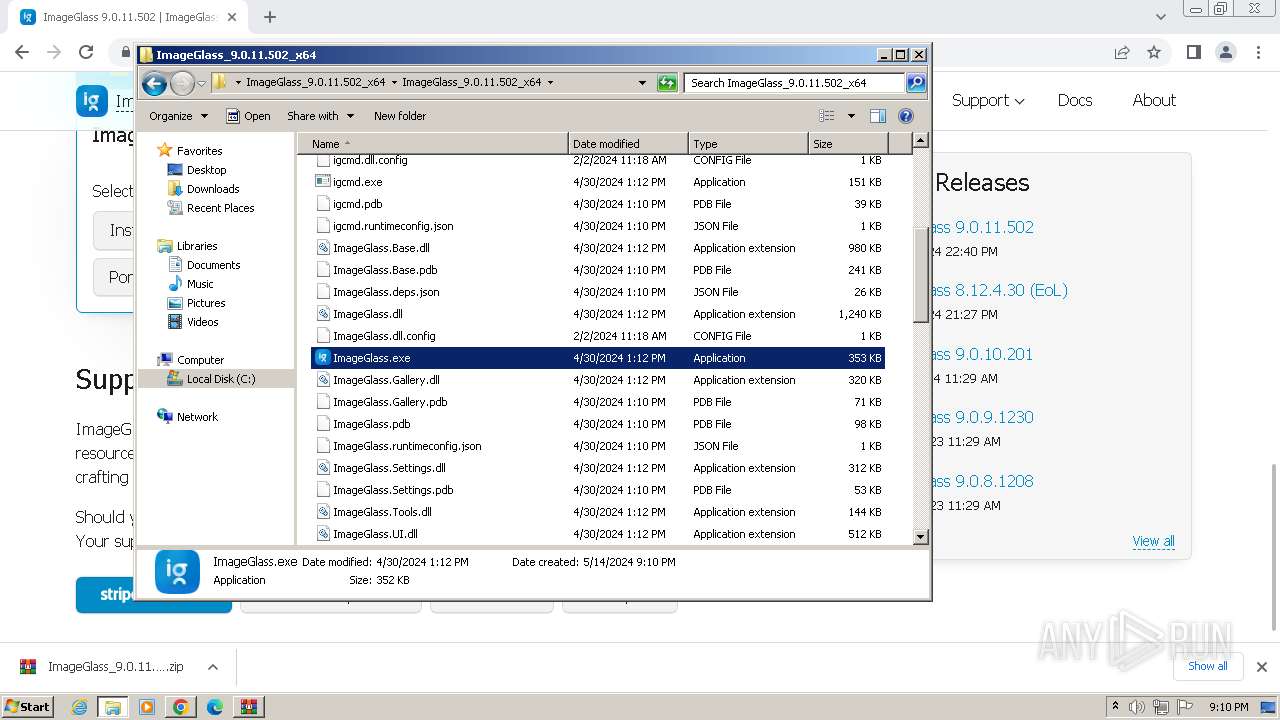Open Docs link on website
The width and height of the screenshot is (1280, 720).
click(x=1075, y=100)
